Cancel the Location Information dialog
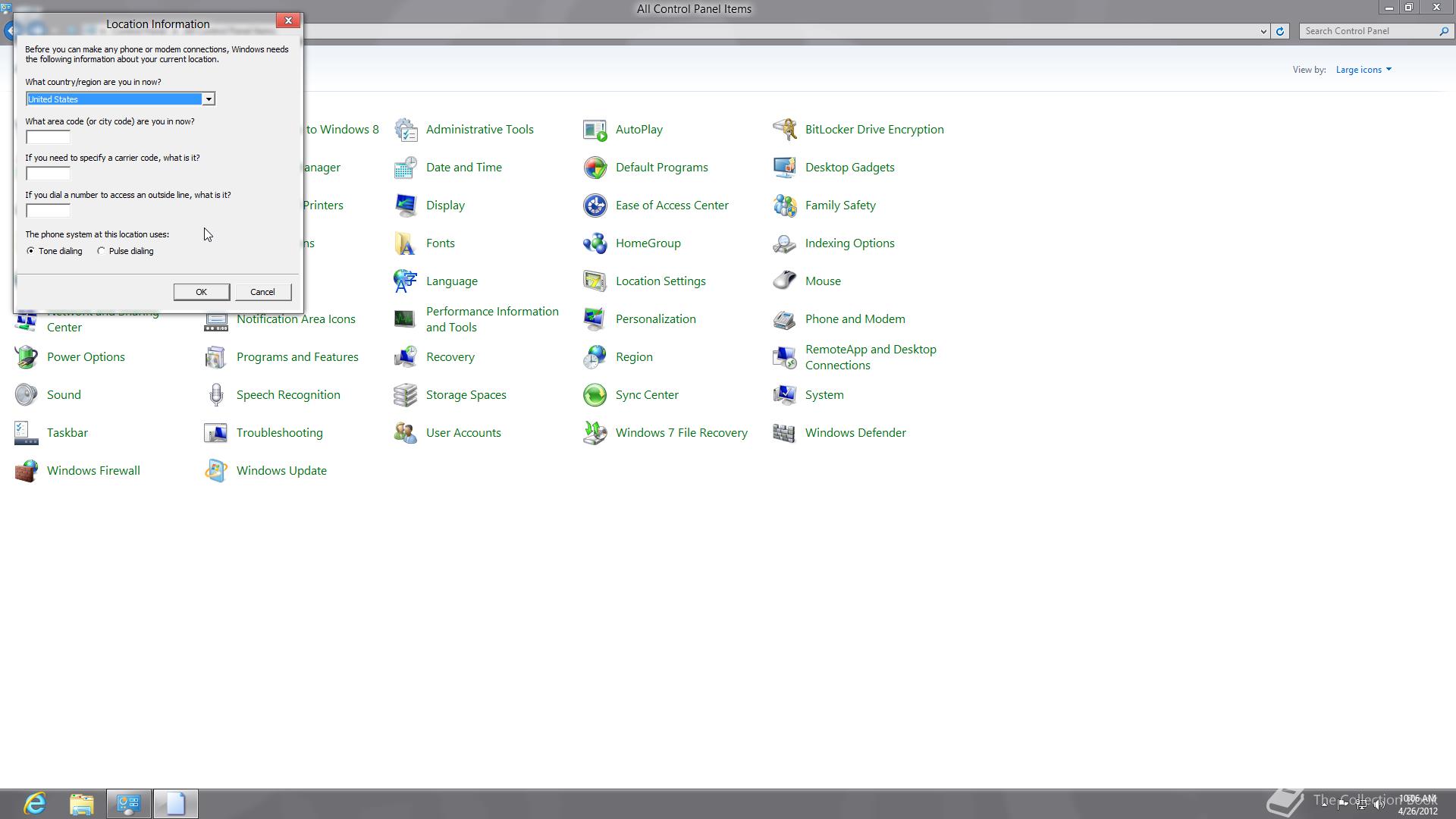The width and height of the screenshot is (1456, 819). pos(262,292)
